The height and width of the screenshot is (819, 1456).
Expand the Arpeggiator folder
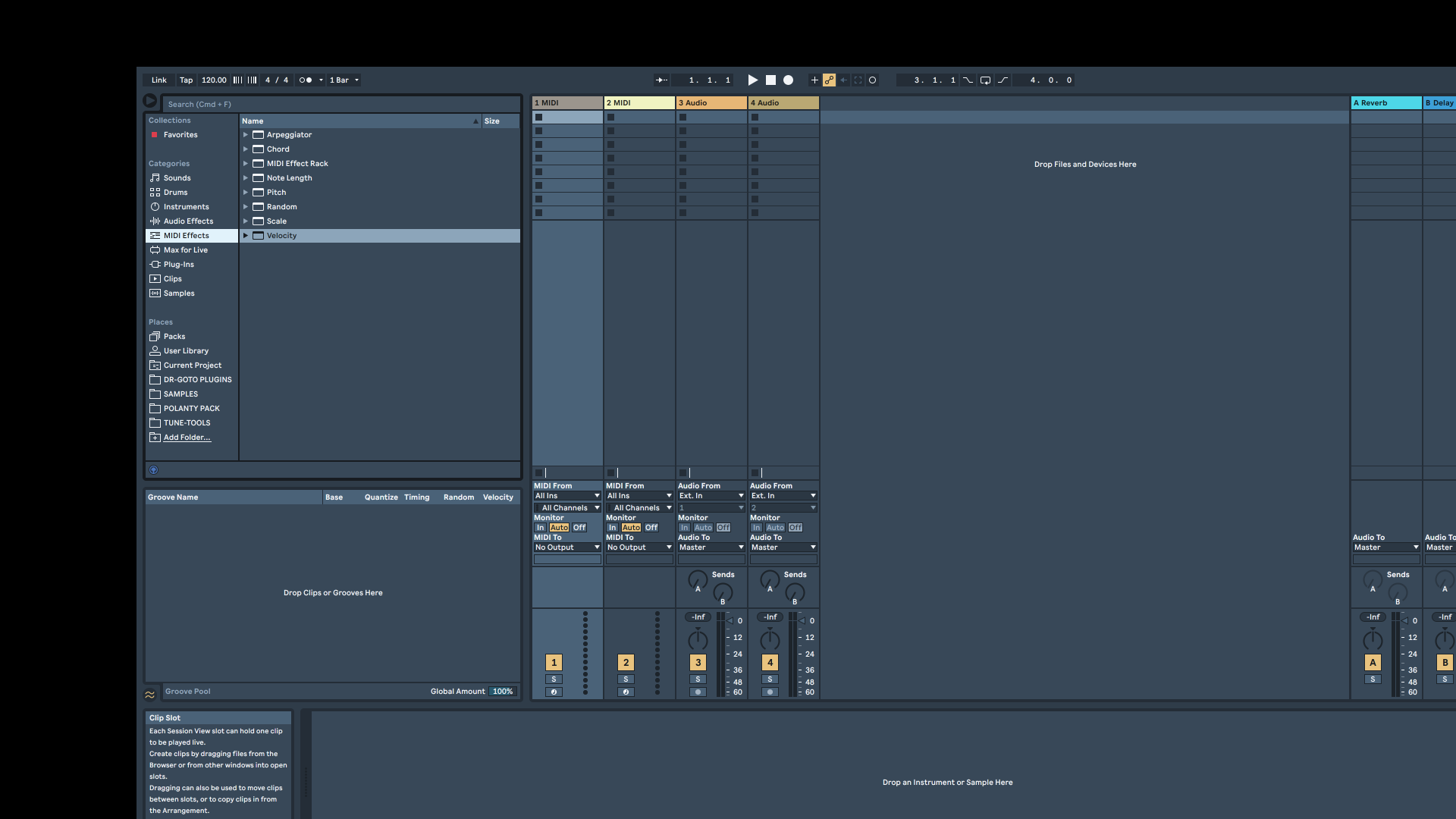[246, 135]
